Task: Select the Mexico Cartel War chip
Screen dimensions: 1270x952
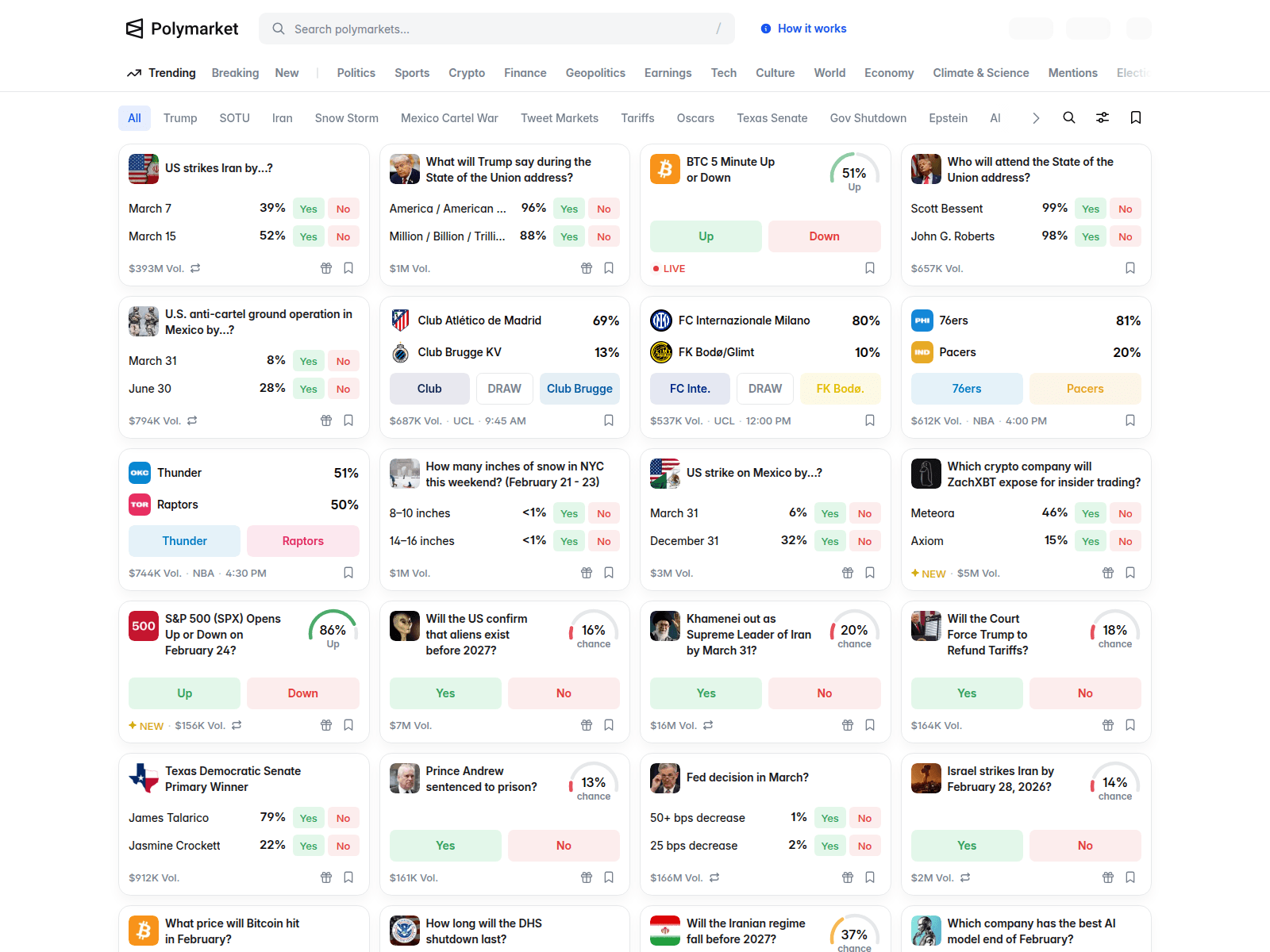Action: pyautogui.click(x=449, y=118)
